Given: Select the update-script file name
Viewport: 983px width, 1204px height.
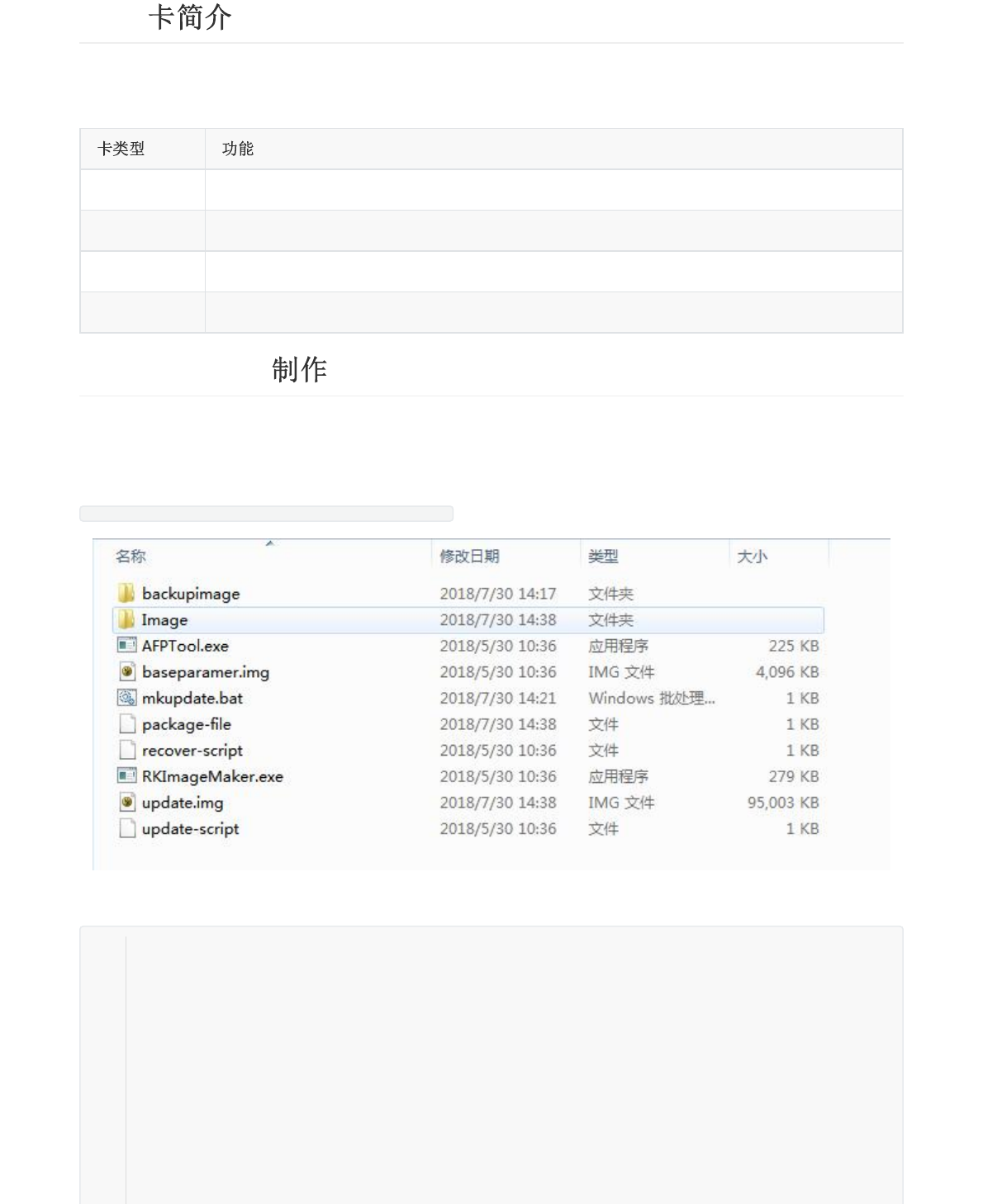Looking at the screenshot, I should [x=190, y=829].
